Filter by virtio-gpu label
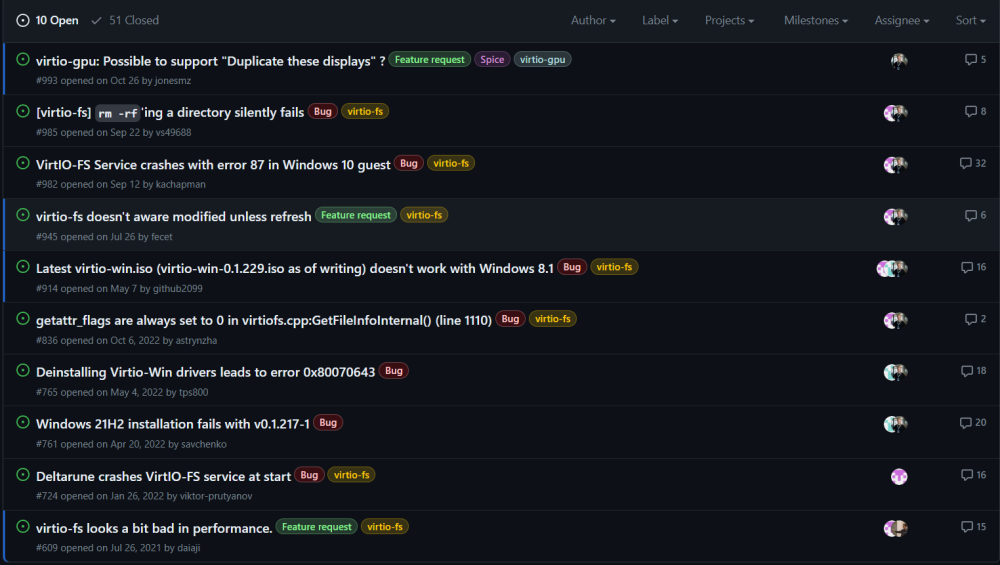Viewport: 1000px width, 565px height. (543, 59)
